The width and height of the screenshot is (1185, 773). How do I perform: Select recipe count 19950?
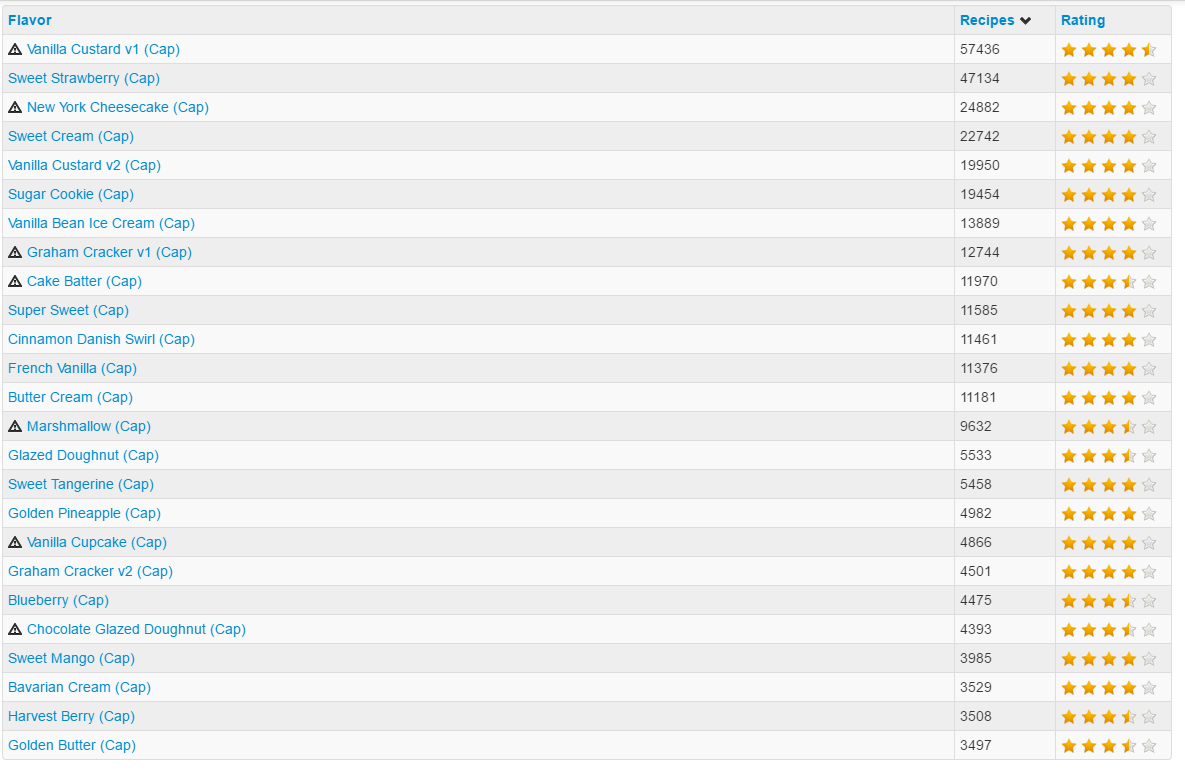(x=979, y=165)
